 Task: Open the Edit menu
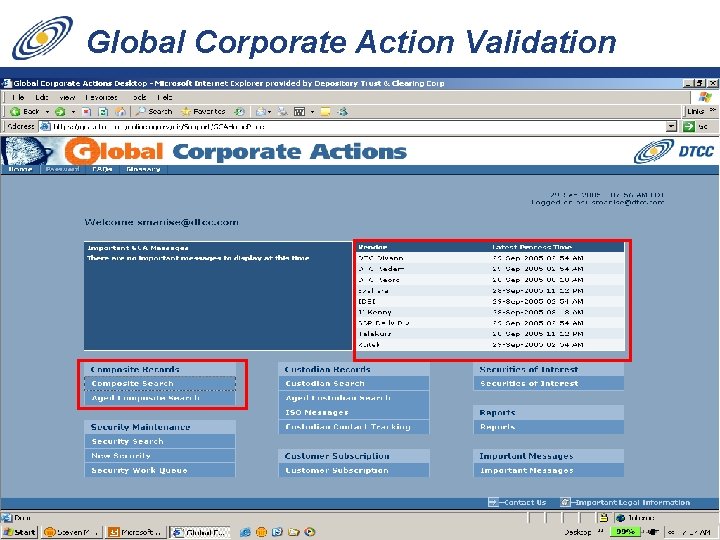coord(41,97)
